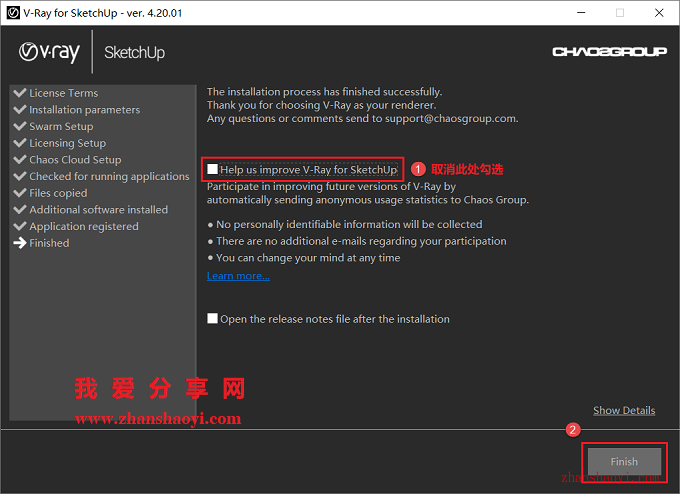Select the Files copied step
Screen dimensions: 680x494
[x=58, y=193]
